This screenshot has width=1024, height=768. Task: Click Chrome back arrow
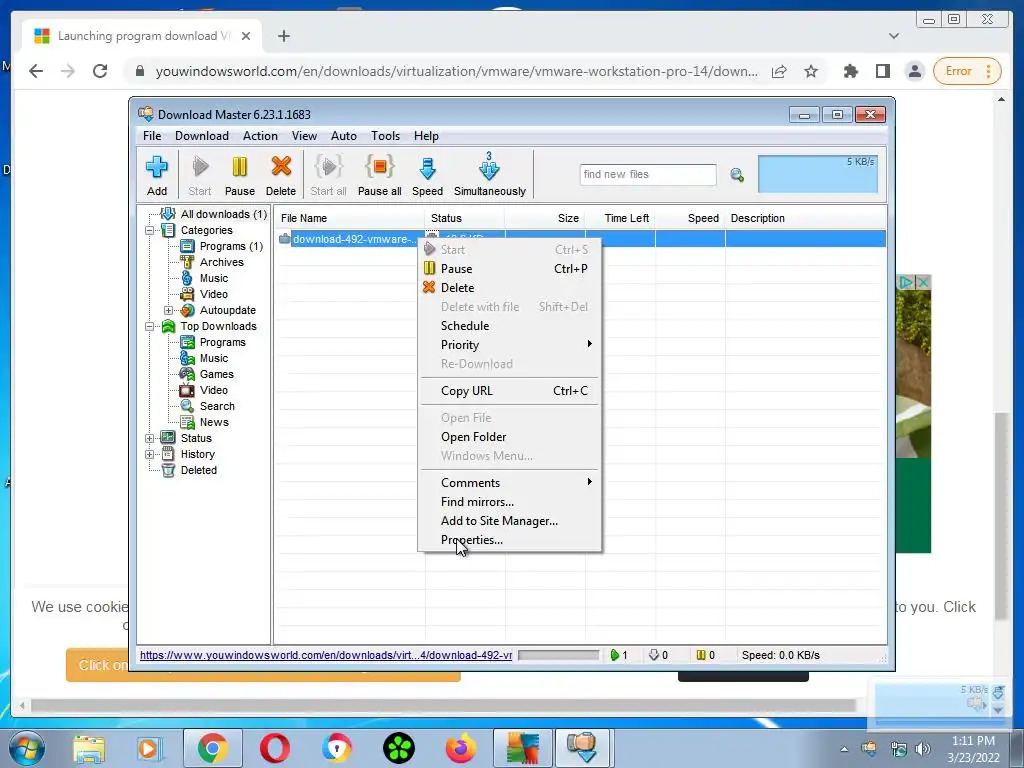click(36, 71)
